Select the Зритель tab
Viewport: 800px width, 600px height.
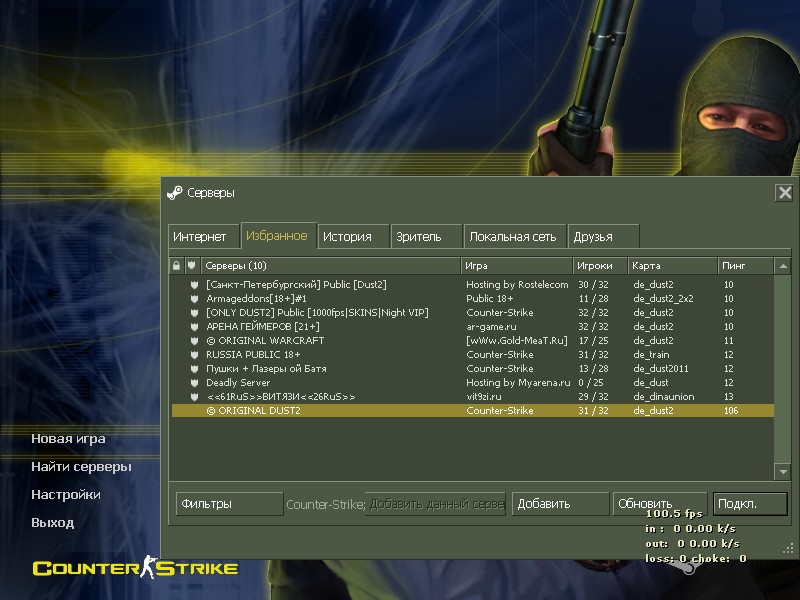tap(427, 237)
